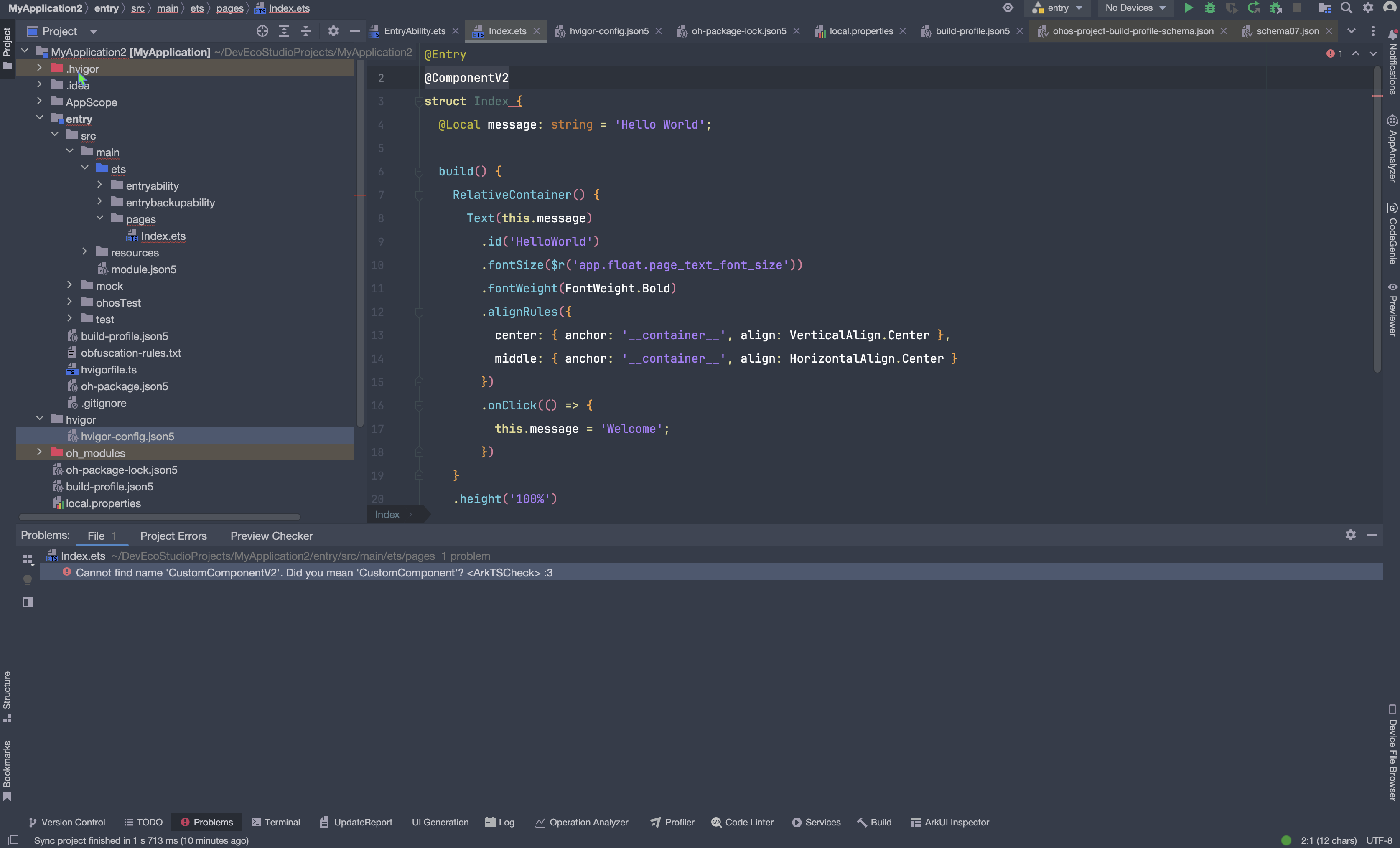Click the tool window quick-access icon in status bar
The image size is (1400, 848).
[13, 840]
